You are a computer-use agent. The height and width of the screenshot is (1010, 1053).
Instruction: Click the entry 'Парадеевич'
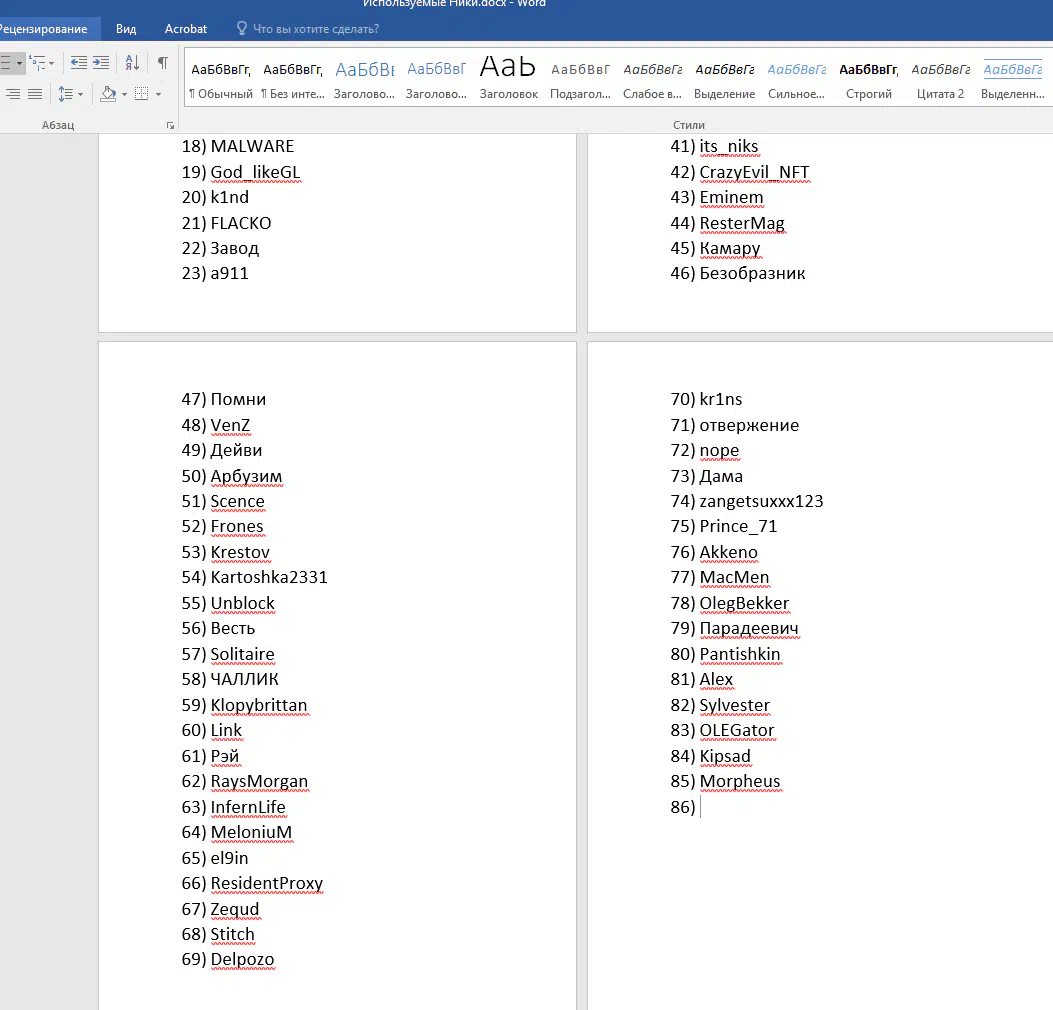click(x=749, y=629)
